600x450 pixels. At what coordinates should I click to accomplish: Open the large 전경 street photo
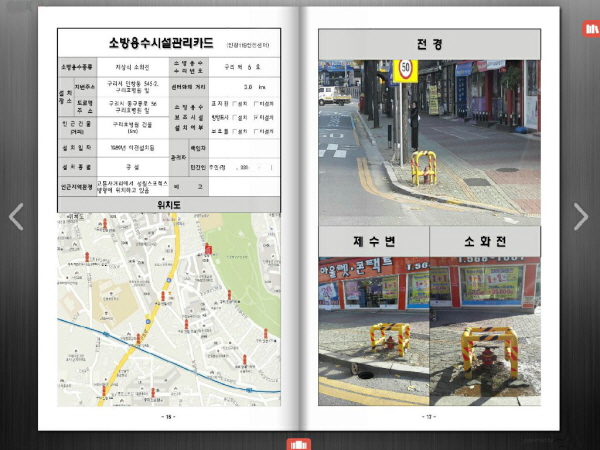(429, 140)
